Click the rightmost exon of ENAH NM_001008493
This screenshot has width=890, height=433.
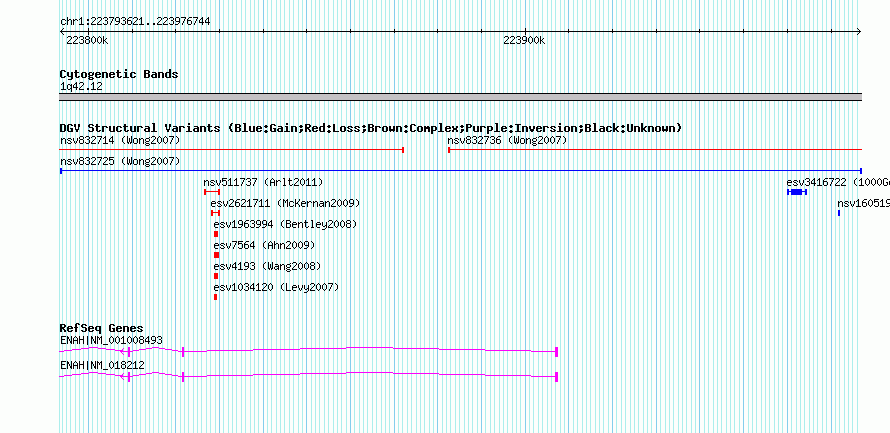557,351
